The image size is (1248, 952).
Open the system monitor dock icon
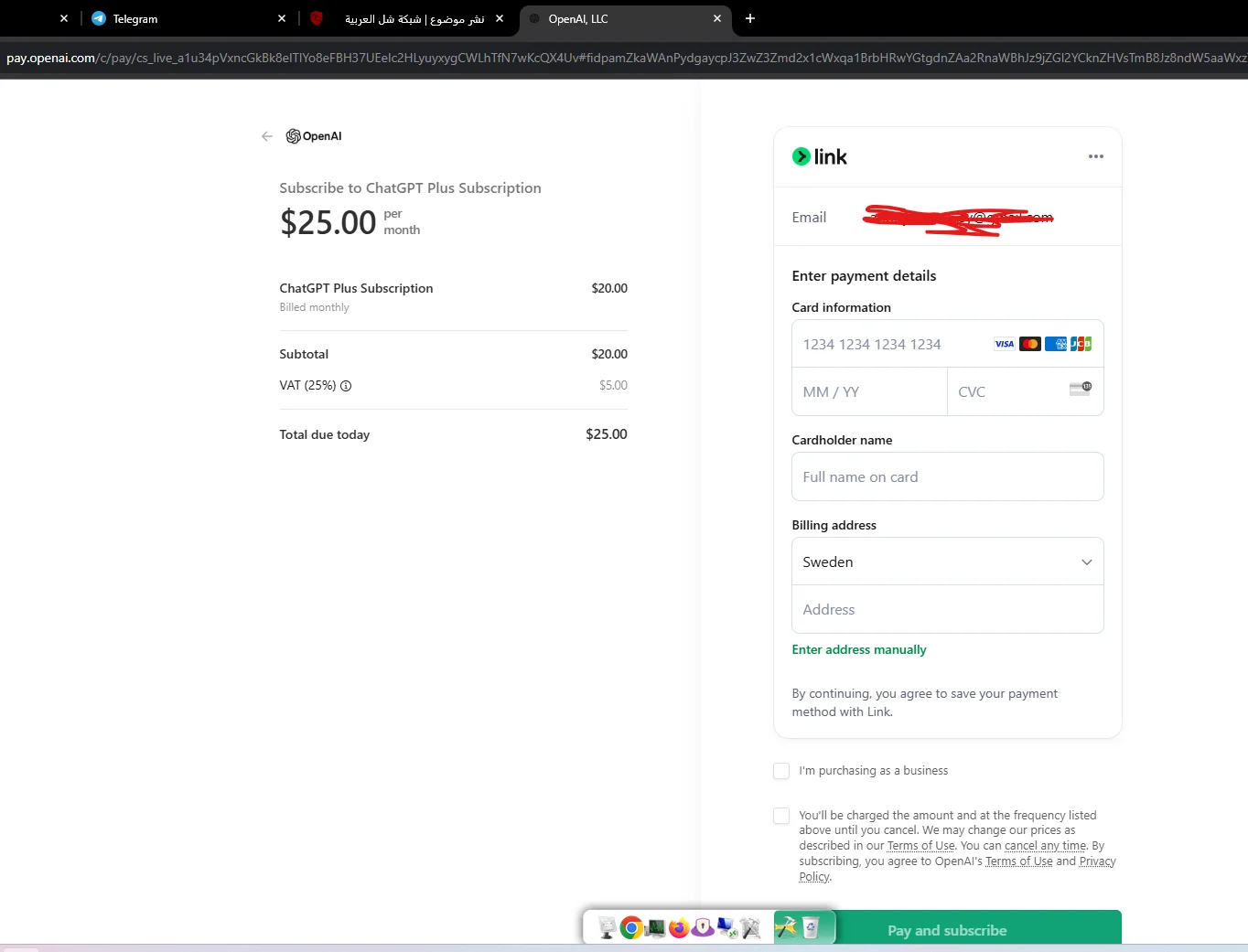[x=655, y=929]
